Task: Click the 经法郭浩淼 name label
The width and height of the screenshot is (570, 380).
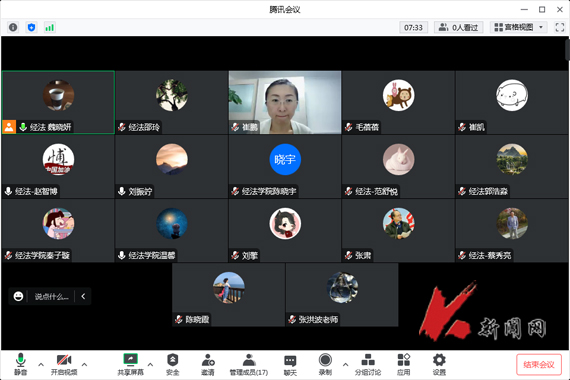Action: coord(488,191)
